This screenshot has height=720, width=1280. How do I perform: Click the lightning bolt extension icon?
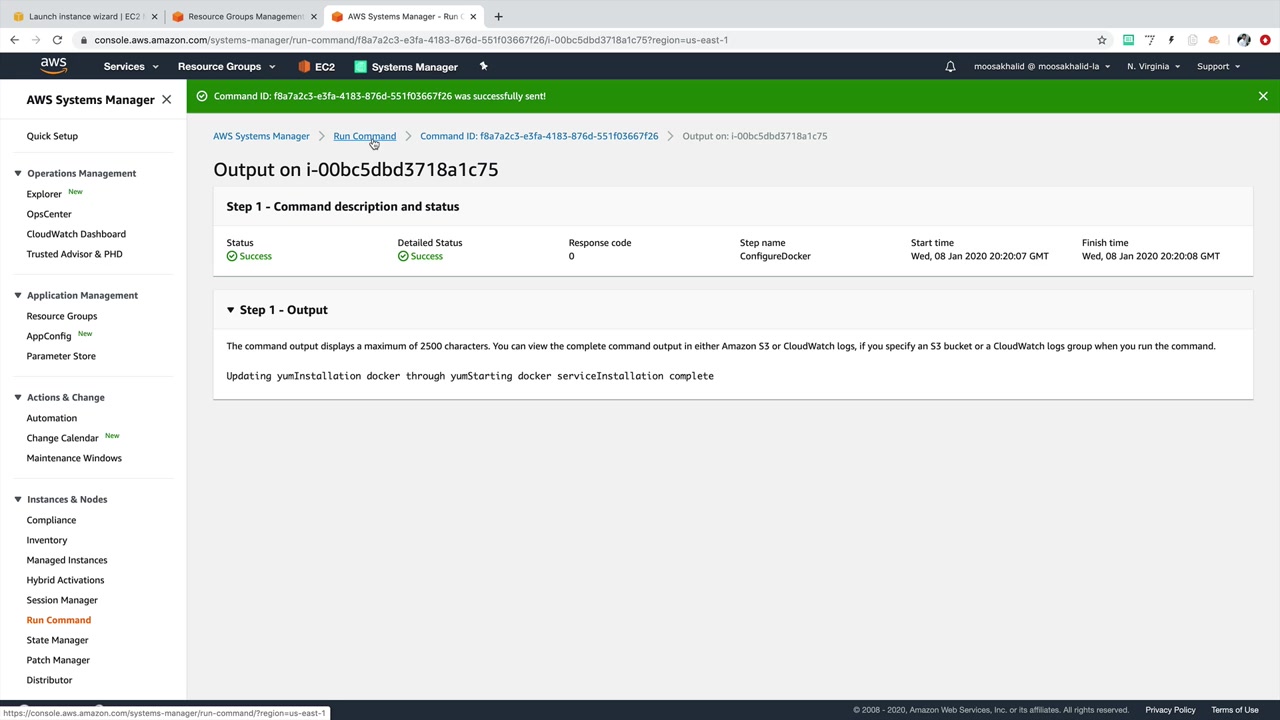tap(1171, 40)
